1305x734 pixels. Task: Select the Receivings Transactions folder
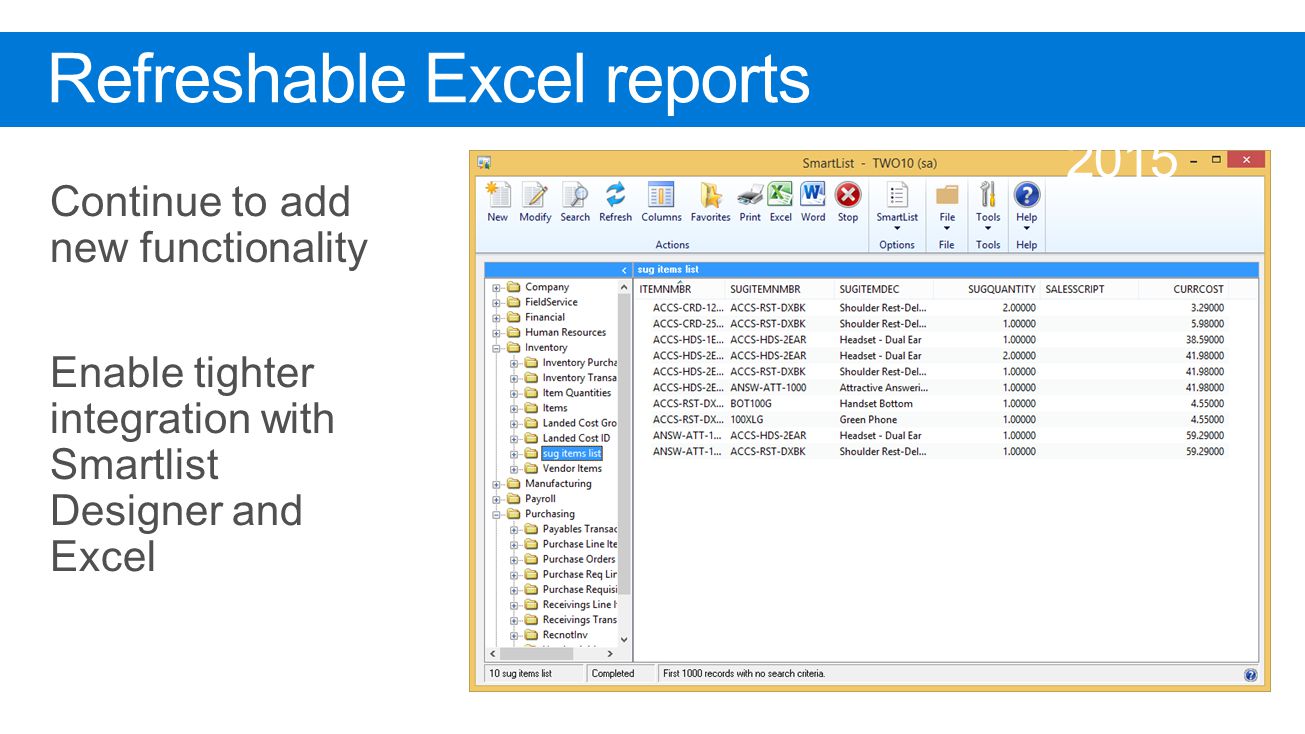click(579, 619)
